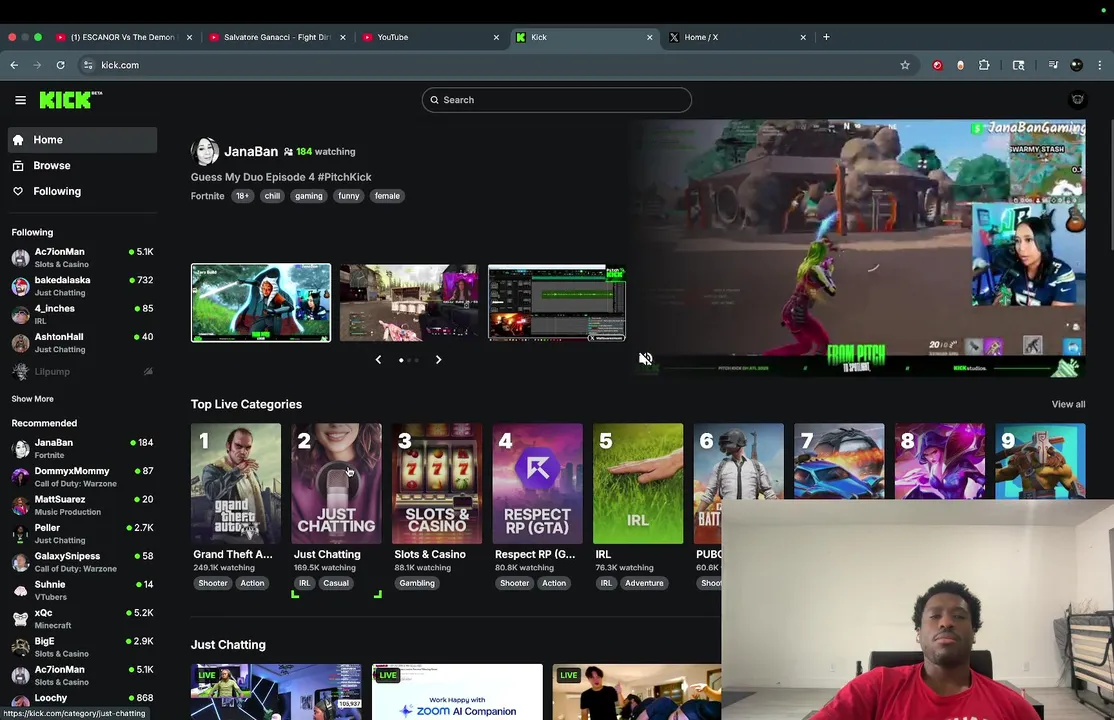
Task: Open the red extension icon in toolbar
Action: 937,65
